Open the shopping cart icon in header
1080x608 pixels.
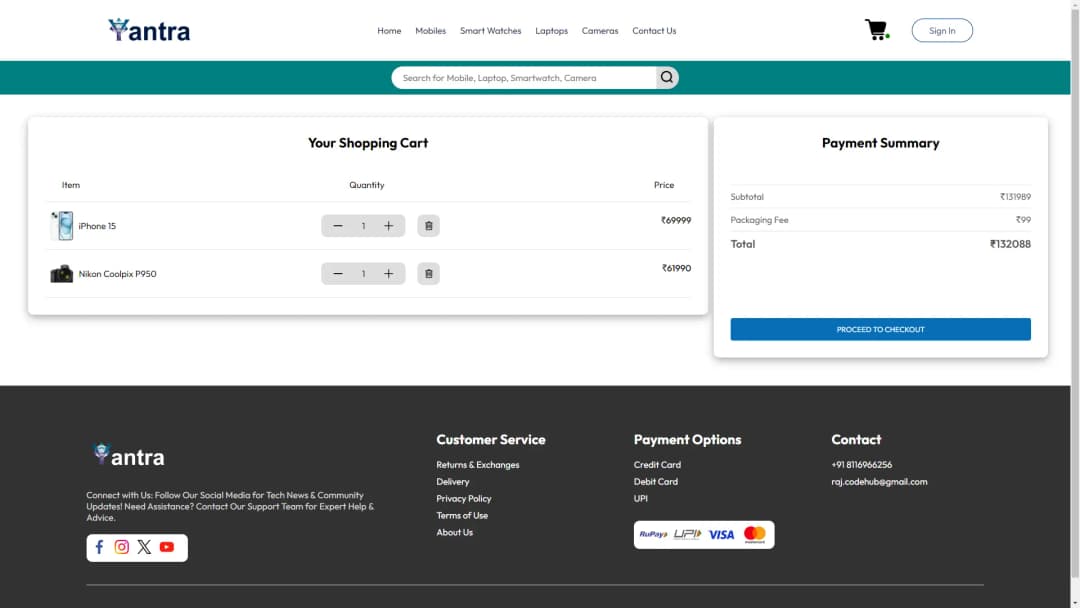tap(877, 30)
